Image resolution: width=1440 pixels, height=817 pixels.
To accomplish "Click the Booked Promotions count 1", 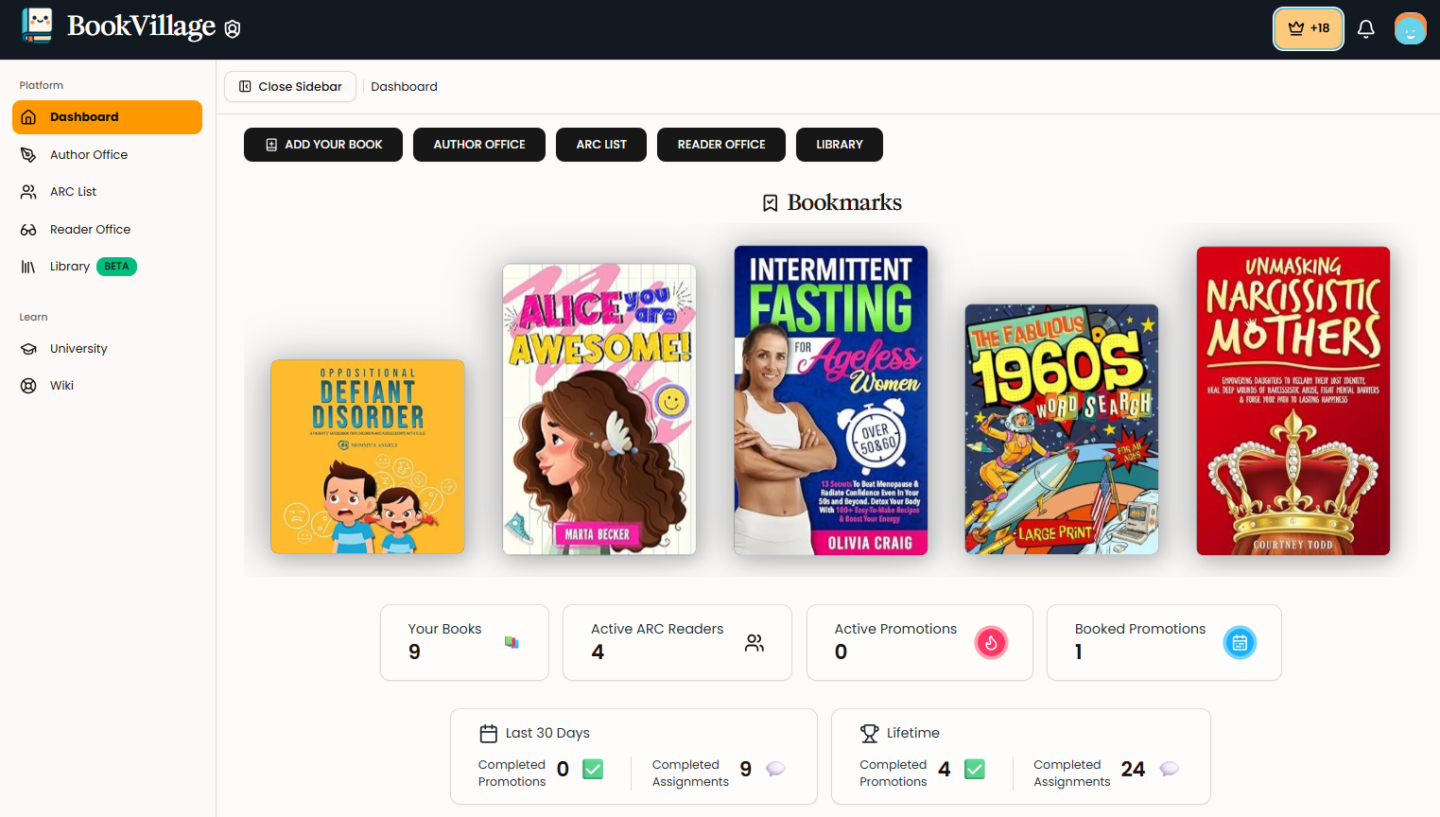I will 1079,652.
